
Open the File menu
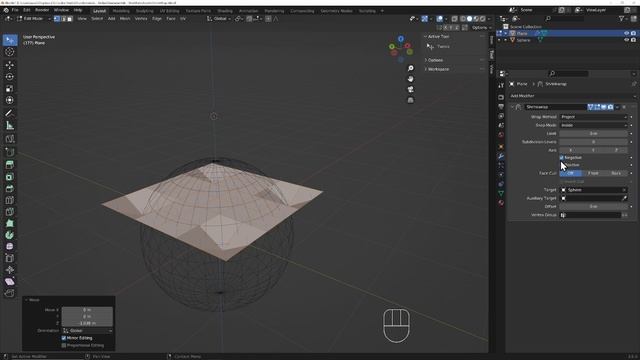[15, 10]
